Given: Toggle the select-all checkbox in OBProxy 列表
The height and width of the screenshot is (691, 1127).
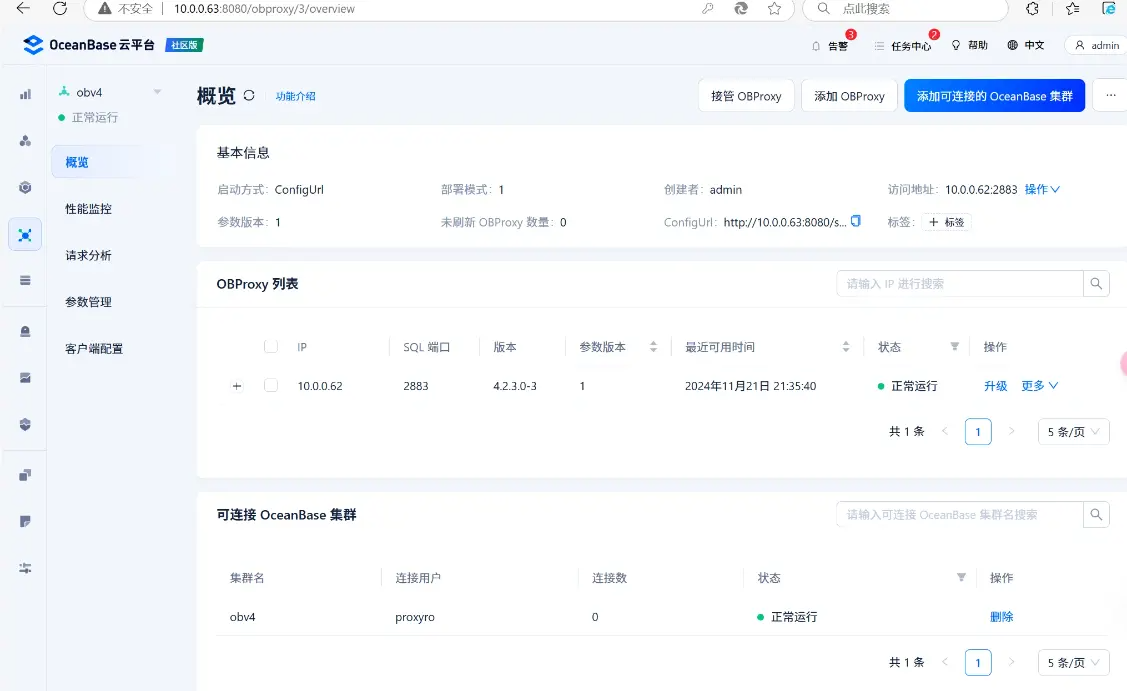Looking at the screenshot, I should (270, 346).
